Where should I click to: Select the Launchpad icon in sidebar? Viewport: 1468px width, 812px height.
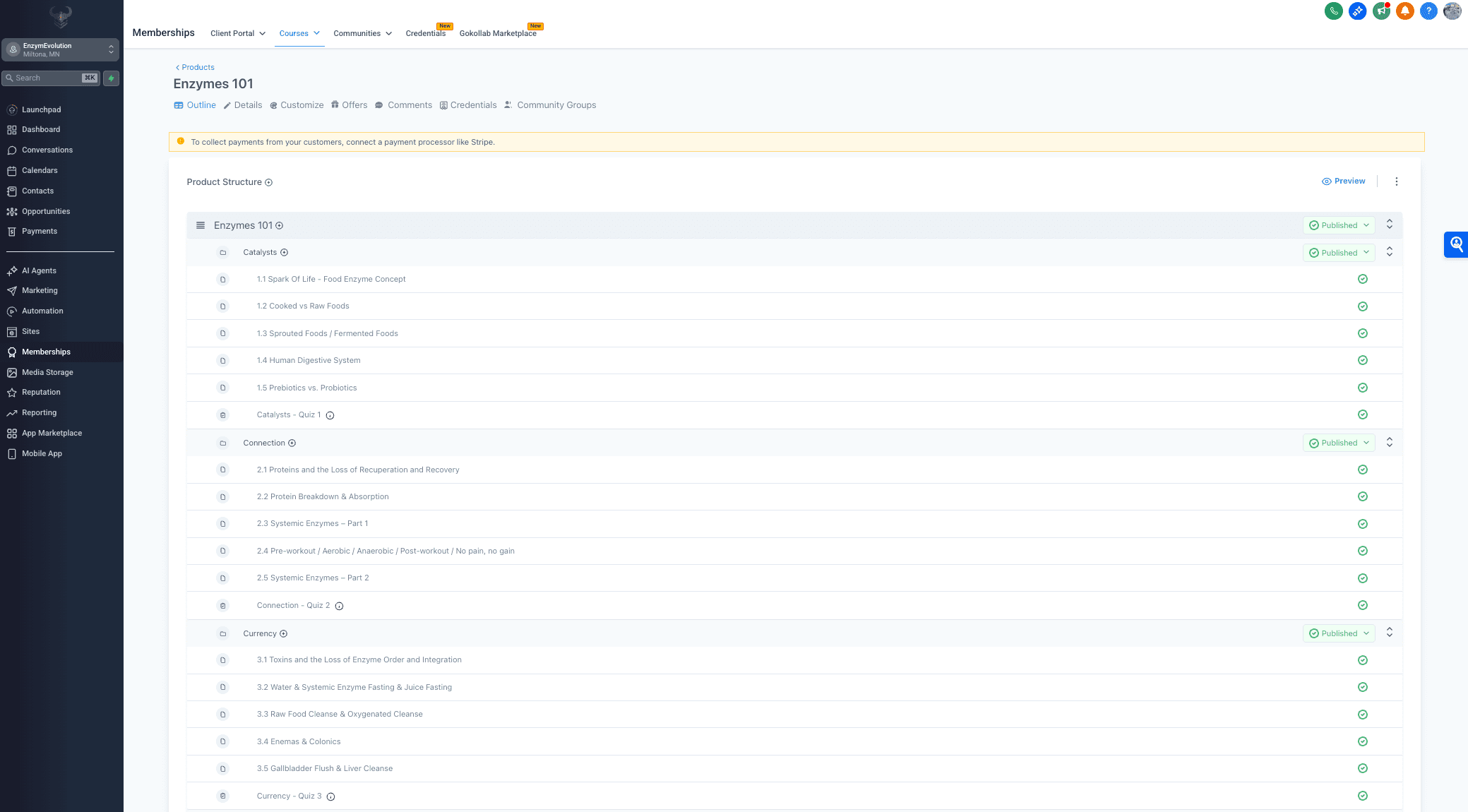point(12,109)
